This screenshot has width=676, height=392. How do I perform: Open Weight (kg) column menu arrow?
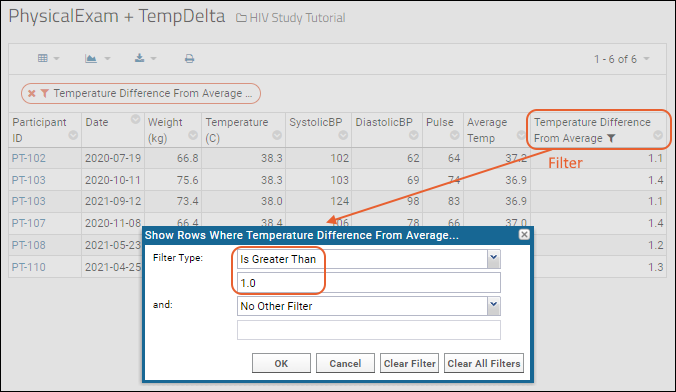click(x=193, y=135)
